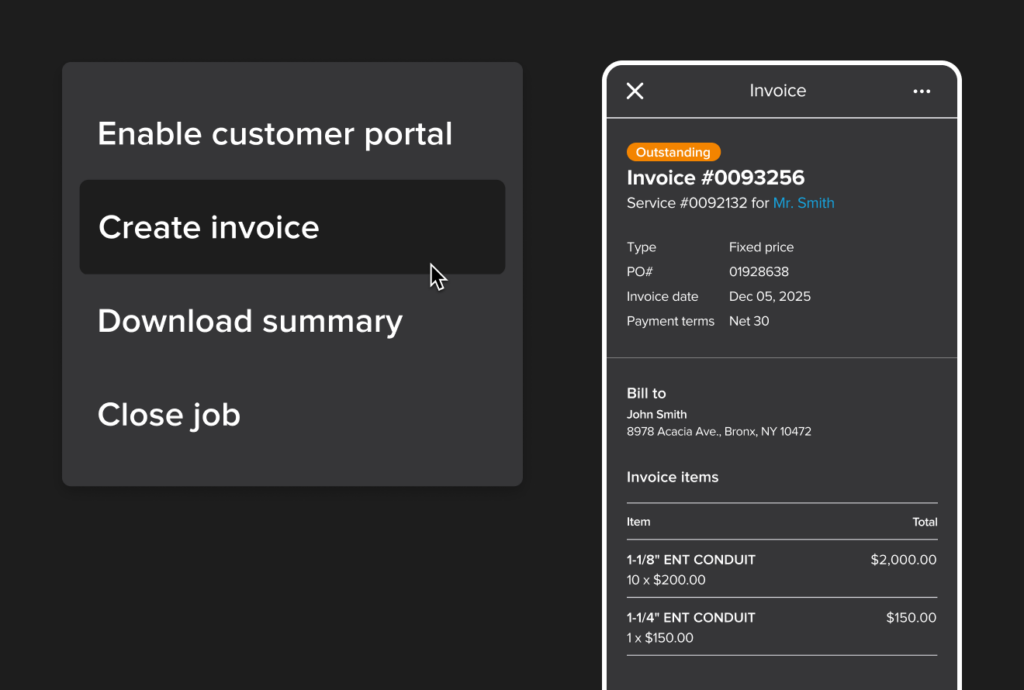Tap the Invoice title in the header bar
This screenshot has width=1024, height=690.
pos(777,90)
